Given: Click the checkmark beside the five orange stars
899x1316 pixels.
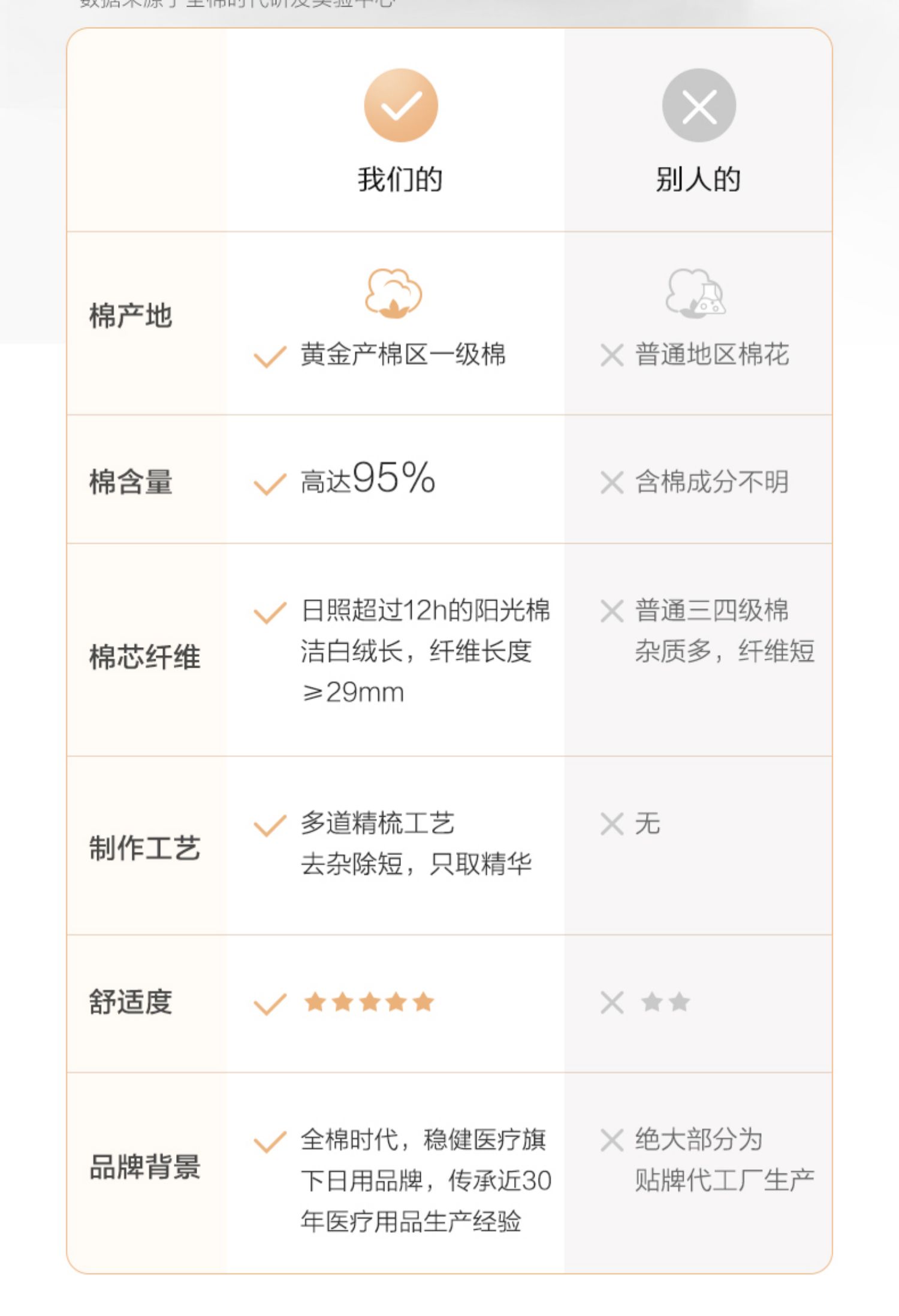Looking at the screenshot, I should 270,1004.
